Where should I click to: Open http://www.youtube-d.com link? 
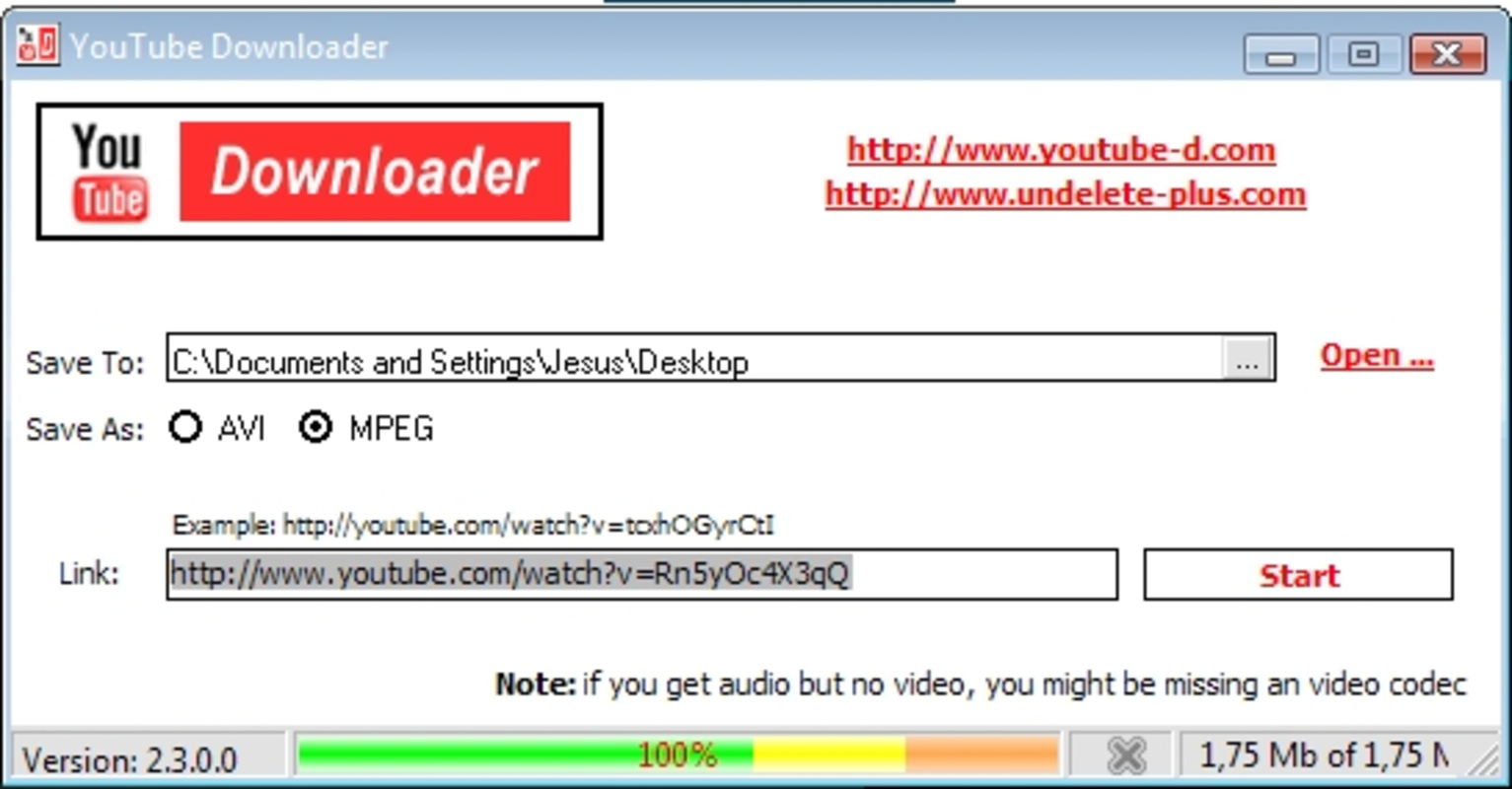click(1062, 149)
